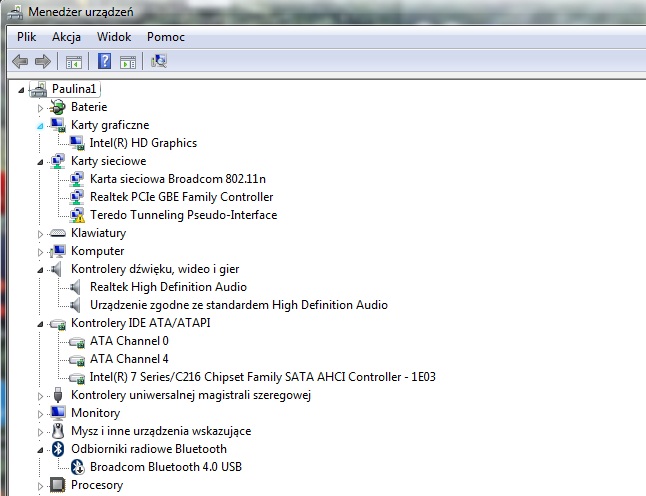Click the Karty graficzne display adapter icon
This screenshot has width=646, height=496.
click(57, 125)
